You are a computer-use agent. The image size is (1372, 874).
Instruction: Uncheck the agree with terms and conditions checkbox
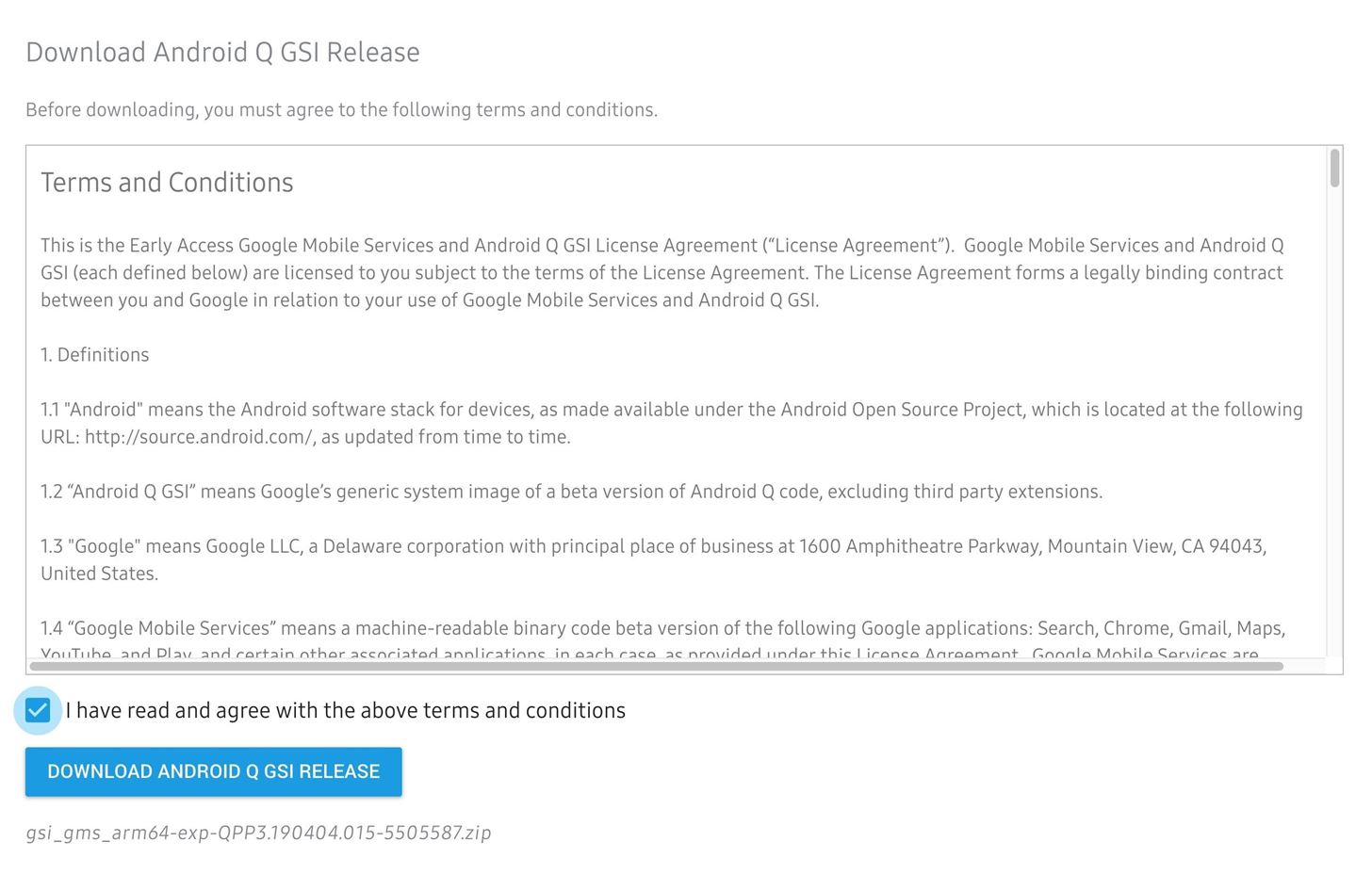click(38, 710)
